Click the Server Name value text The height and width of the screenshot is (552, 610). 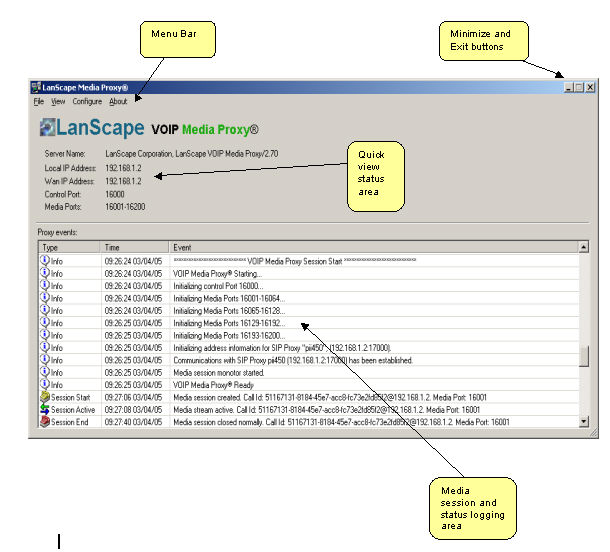point(191,154)
